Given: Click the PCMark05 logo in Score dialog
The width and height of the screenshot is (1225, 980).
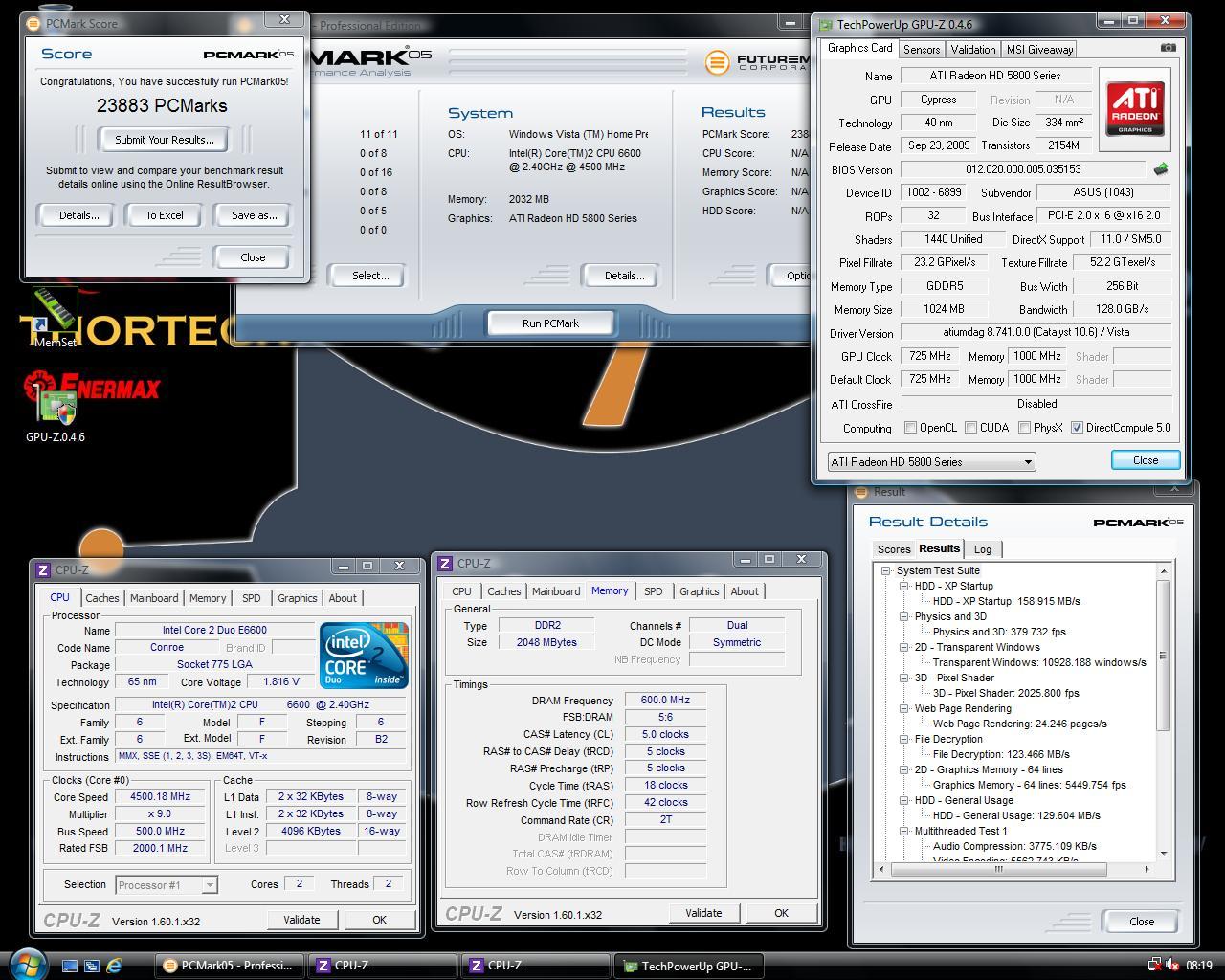Looking at the screenshot, I should pos(248,55).
